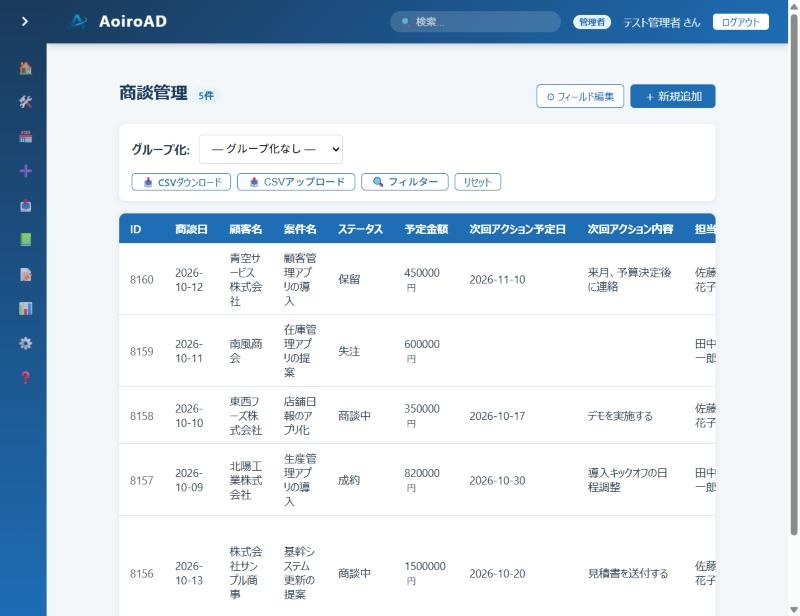Image resolution: width=800 pixels, height=616 pixels.
Task: Sort by the ID column header
Action: pyautogui.click(x=135, y=229)
